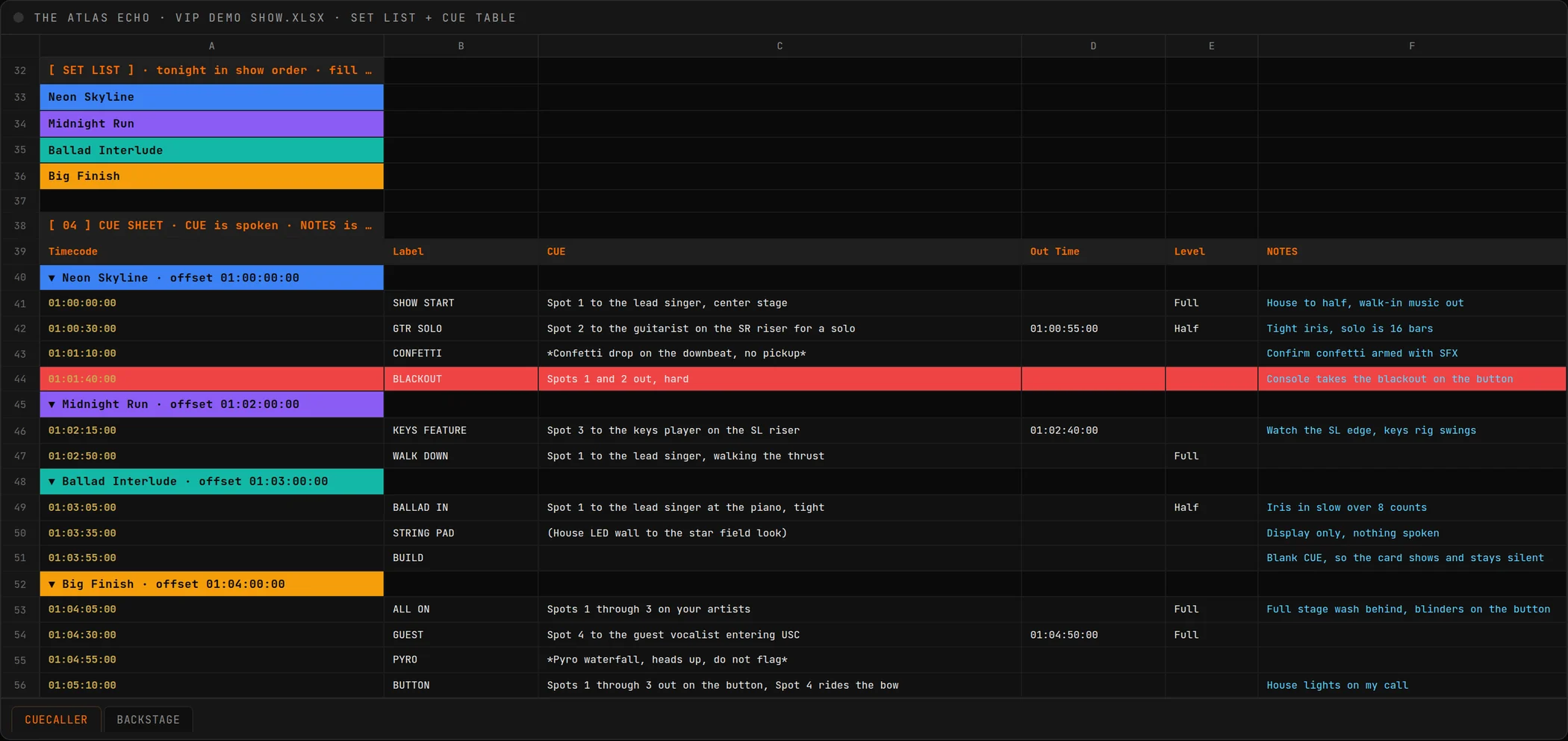
Task: Switch to the CUECALLER sheet tab
Action: [56, 719]
